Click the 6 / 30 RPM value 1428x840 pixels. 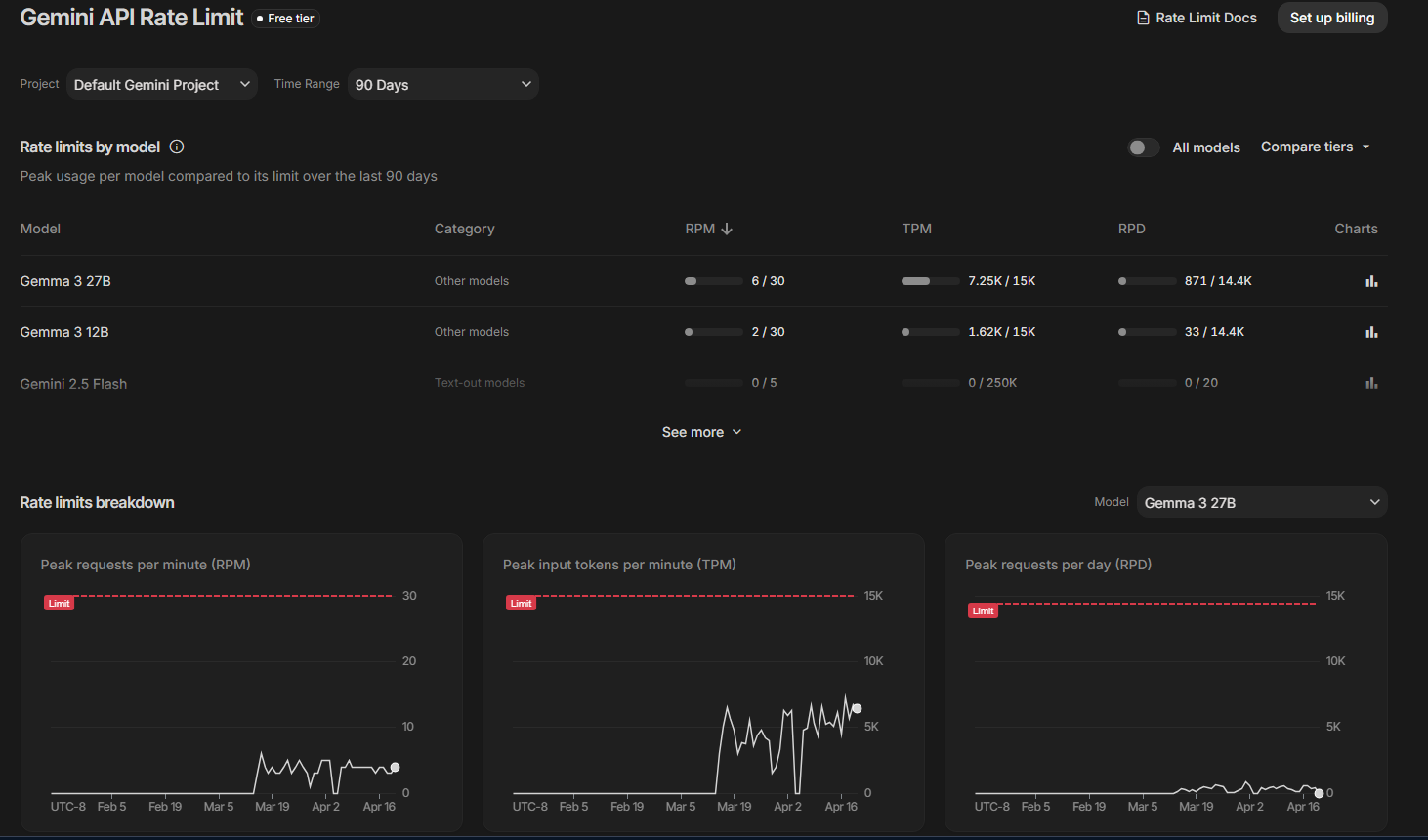[768, 281]
